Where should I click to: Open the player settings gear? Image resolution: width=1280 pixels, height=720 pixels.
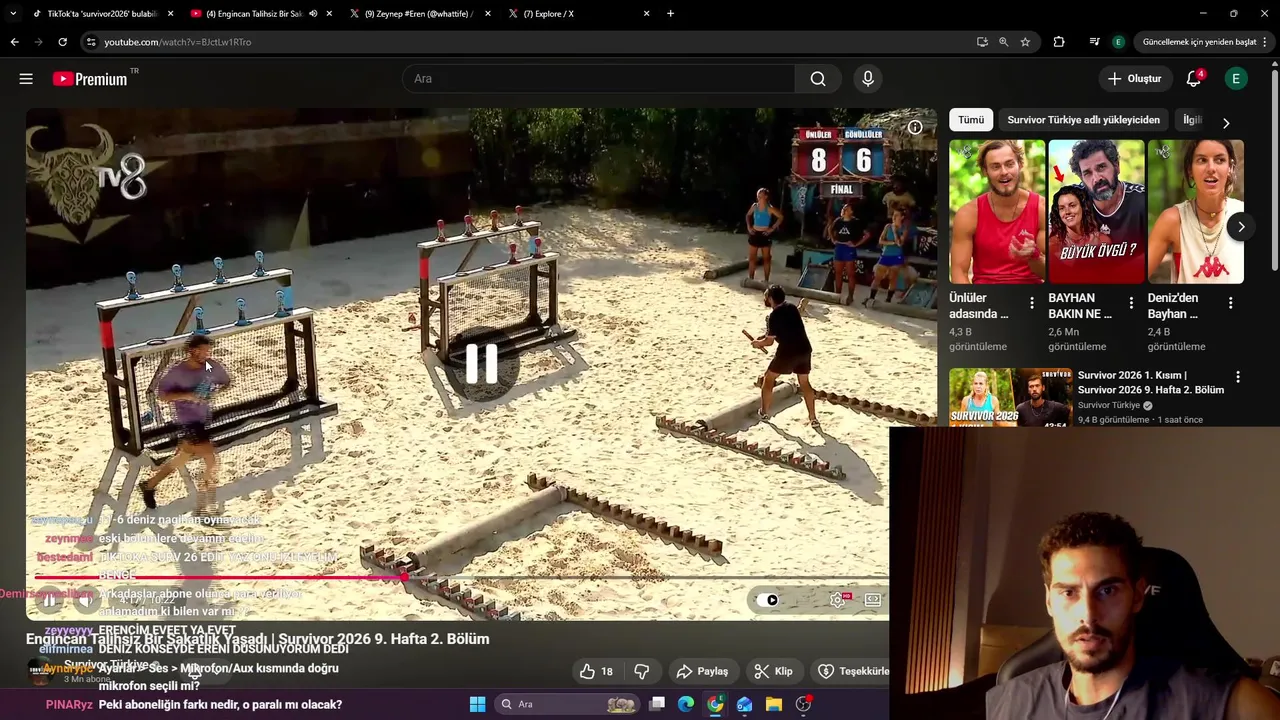(838, 600)
